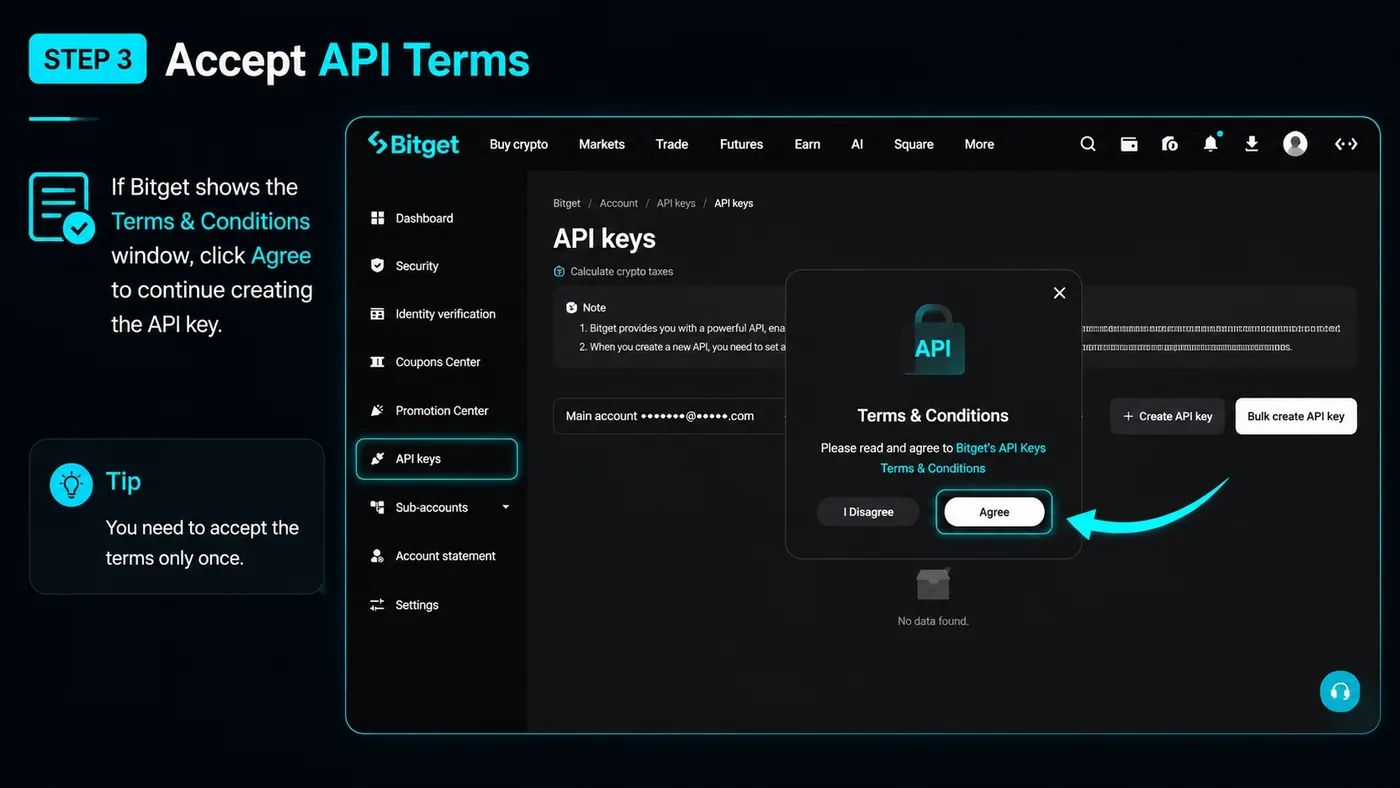Click the Dashboard grid icon
This screenshot has height=788, width=1400.
[x=378, y=218]
